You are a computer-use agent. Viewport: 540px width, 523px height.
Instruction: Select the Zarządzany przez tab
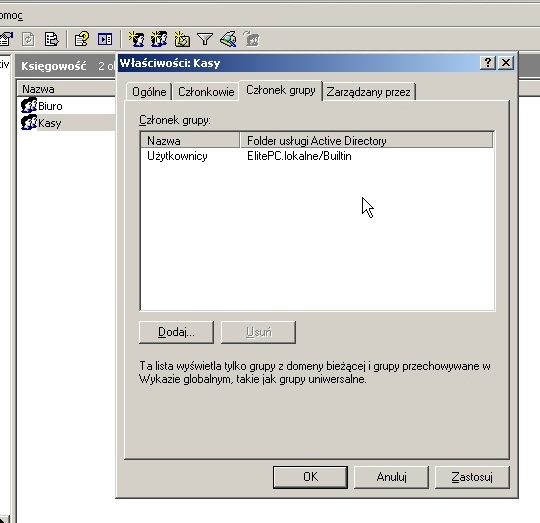pos(368,92)
